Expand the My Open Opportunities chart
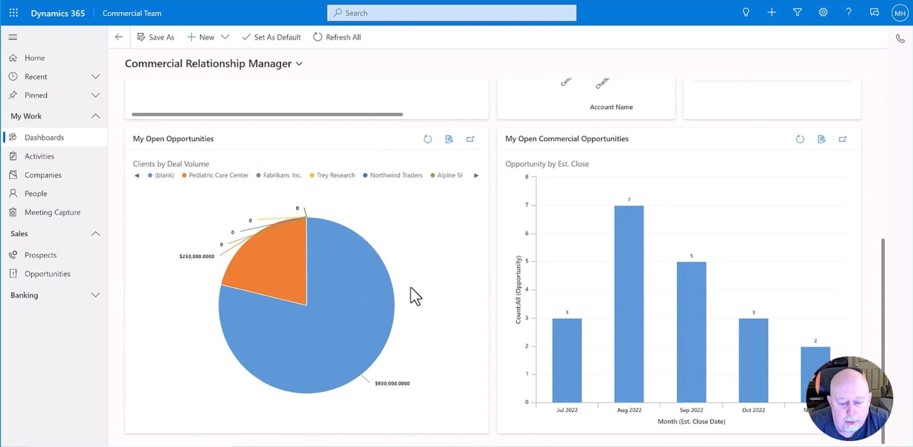The width and height of the screenshot is (913, 447). pyautogui.click(x=470, y=139)
